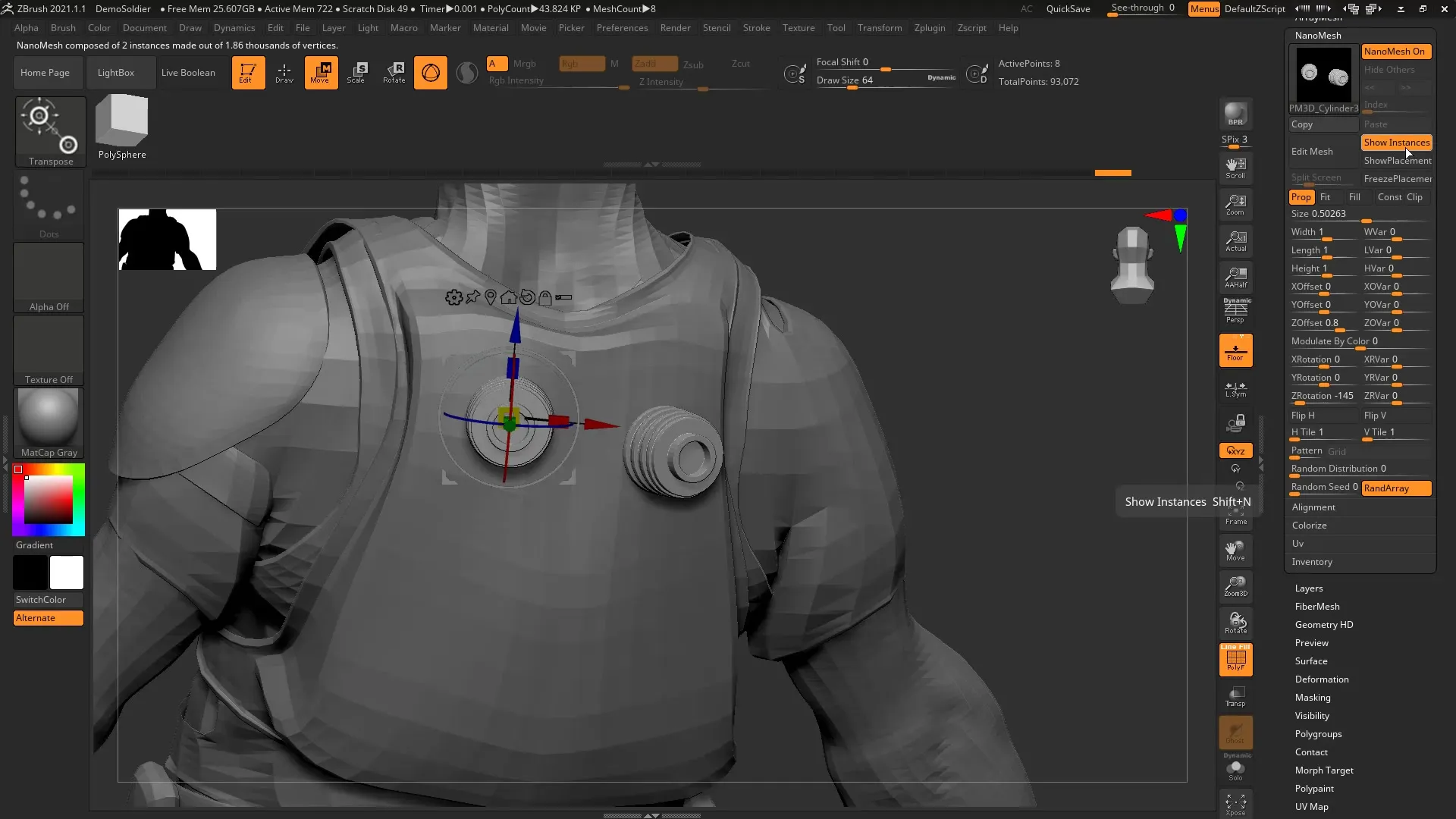Click the Xpose icon
Image resolution: width=1456 pixels, height=819 pixels.
click(x=1235, y=804)
